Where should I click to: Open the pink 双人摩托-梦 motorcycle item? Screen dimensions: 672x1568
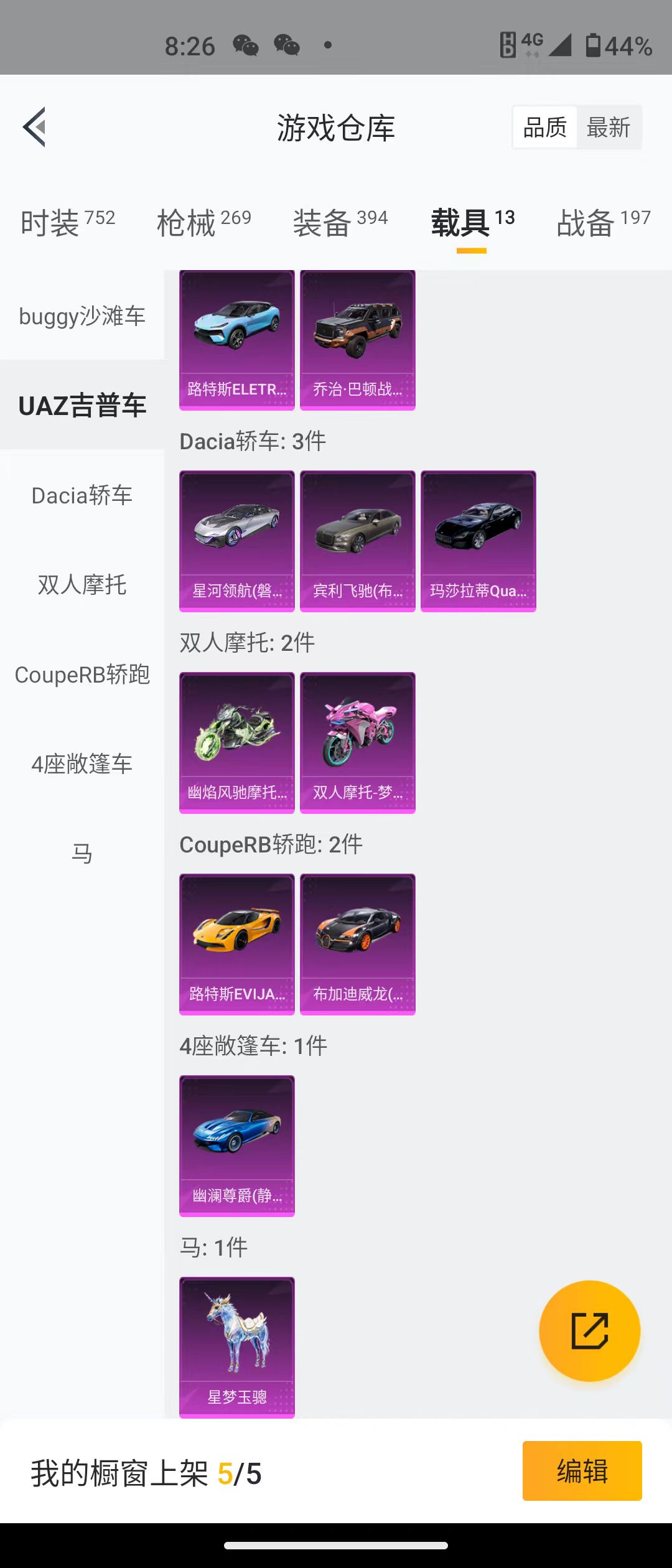pyautogui.click(x=358, y=743)
